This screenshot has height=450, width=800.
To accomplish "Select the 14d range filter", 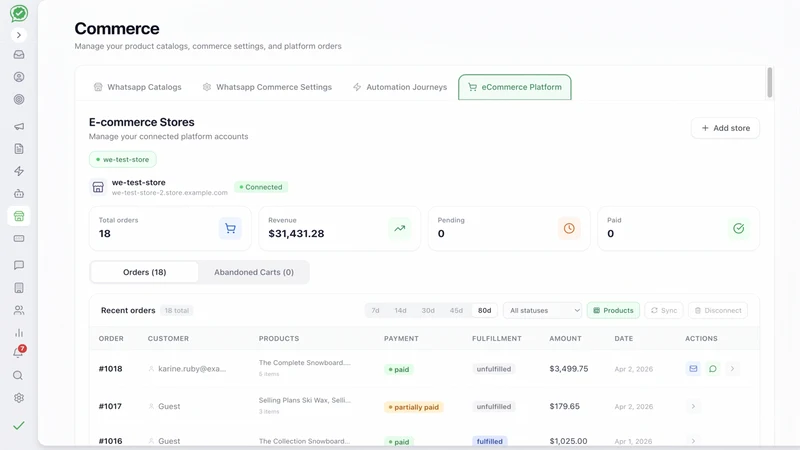I will tap(401, 310).
